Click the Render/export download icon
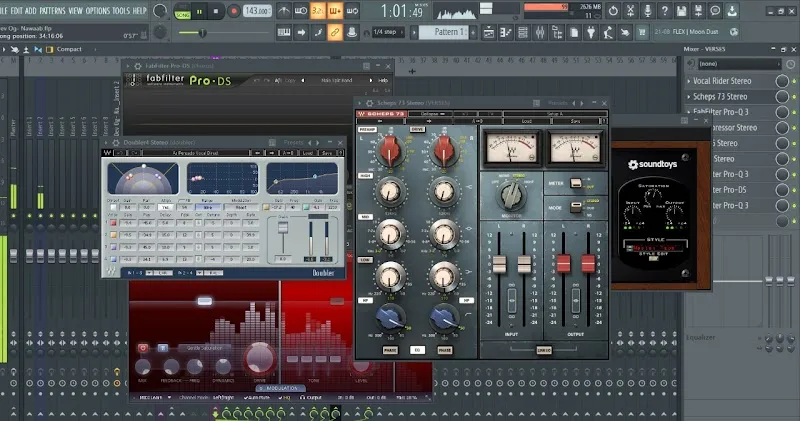Screen dimensions: 800x421 coord(732,11)
